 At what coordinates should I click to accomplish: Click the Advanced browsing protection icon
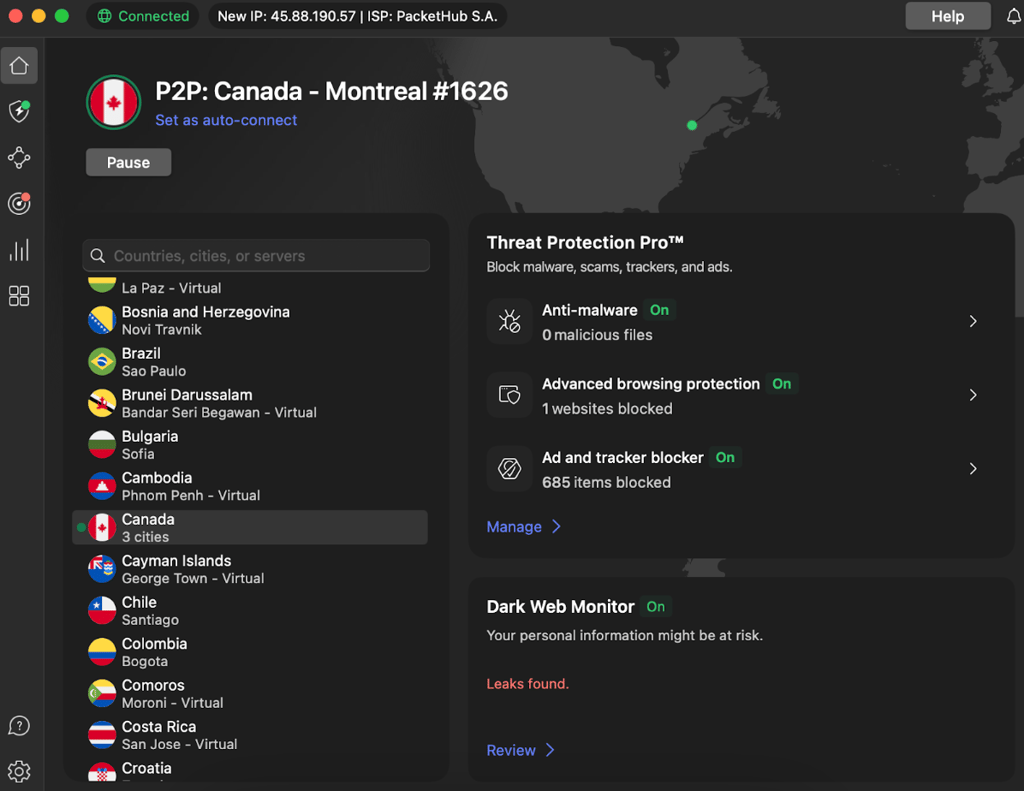pyautogui.click(x=509, y=395)
